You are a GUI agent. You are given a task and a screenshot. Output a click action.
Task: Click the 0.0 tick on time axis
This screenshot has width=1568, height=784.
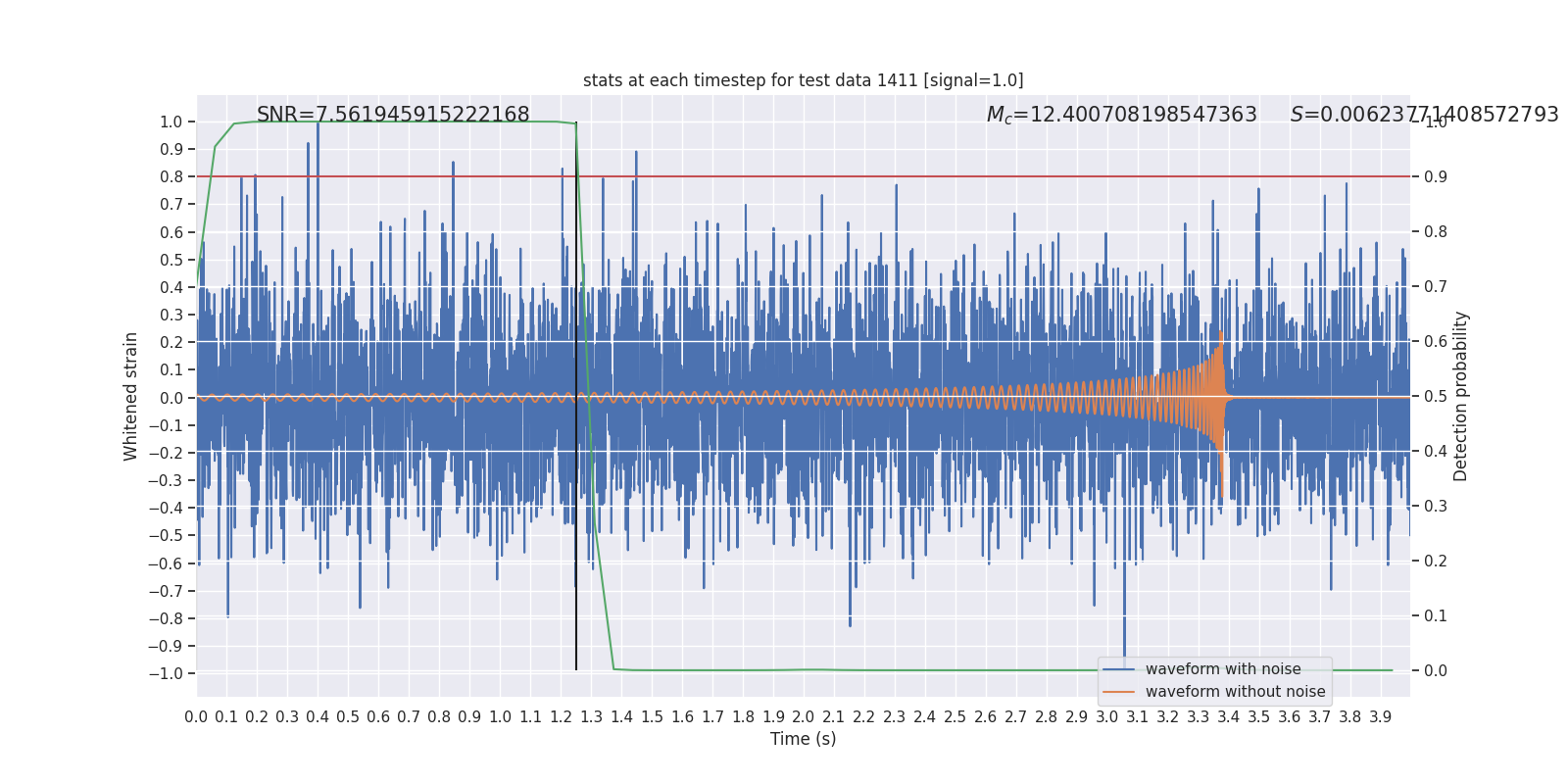pyautogui.click(x=196, y=717)
